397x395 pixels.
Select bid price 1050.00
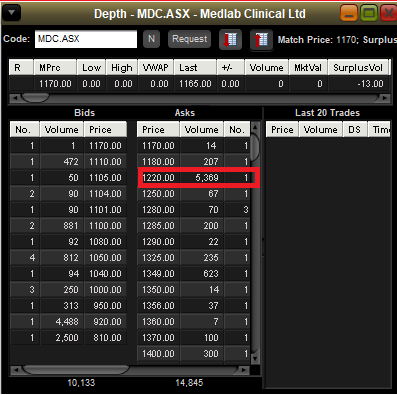click(x=105, y=258)
